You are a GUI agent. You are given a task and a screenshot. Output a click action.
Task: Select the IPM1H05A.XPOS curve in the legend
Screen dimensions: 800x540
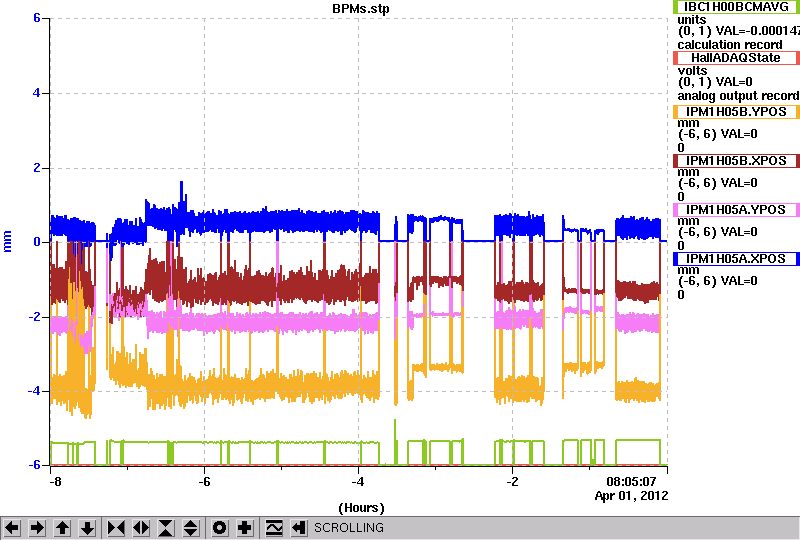click(737, 259)
